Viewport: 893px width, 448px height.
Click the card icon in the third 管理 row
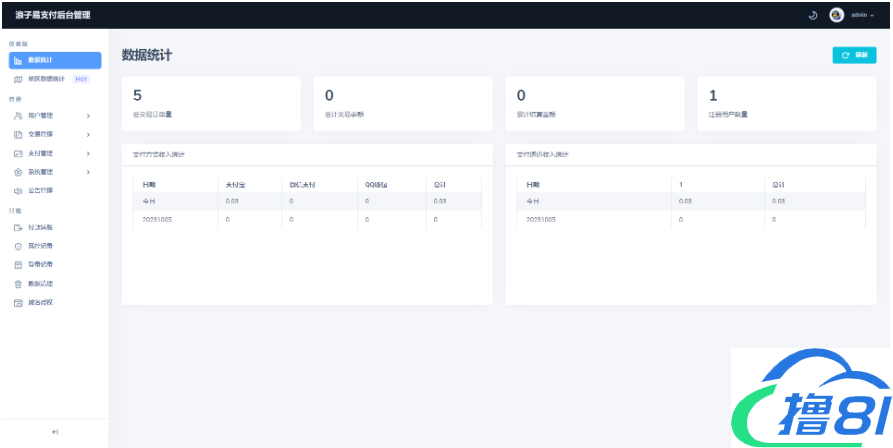[18, 153]
